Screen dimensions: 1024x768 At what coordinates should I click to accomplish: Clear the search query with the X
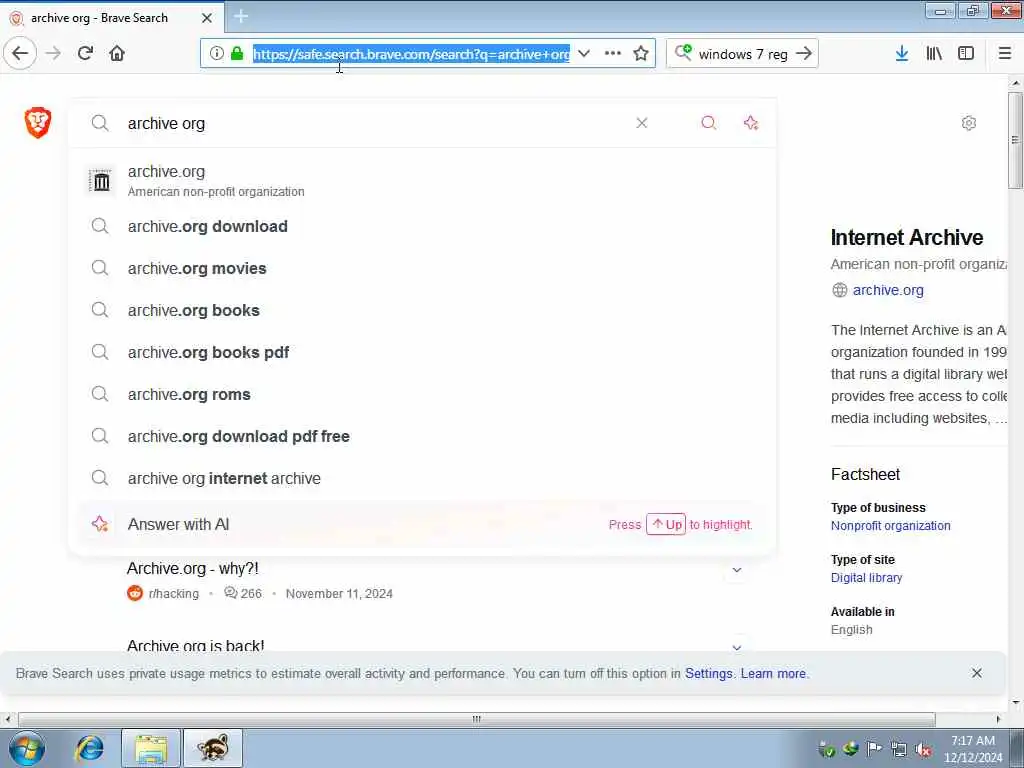click(x=642, y=123)
